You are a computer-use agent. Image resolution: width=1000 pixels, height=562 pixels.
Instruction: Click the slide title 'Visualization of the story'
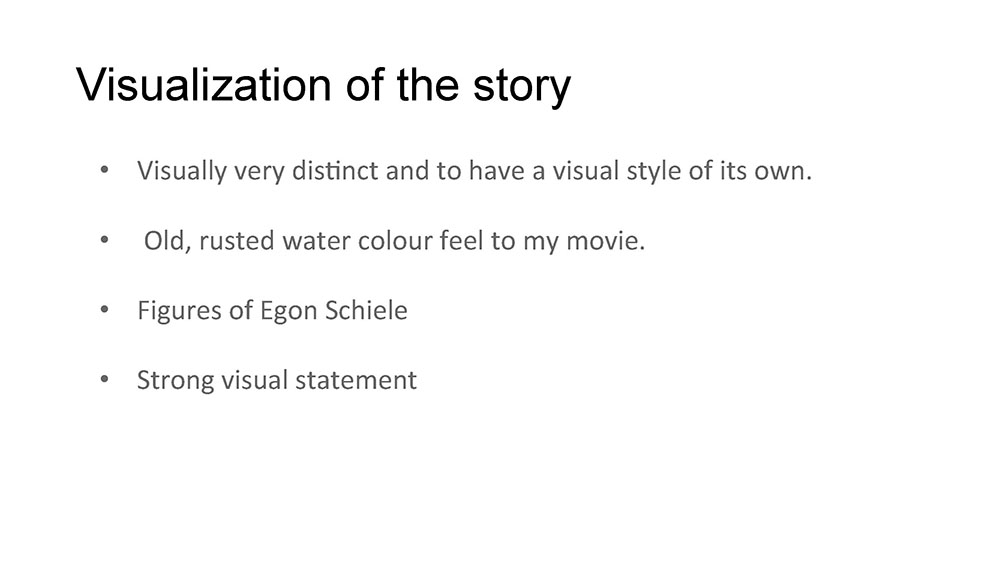pyautogui.click(x=323, y=85)
